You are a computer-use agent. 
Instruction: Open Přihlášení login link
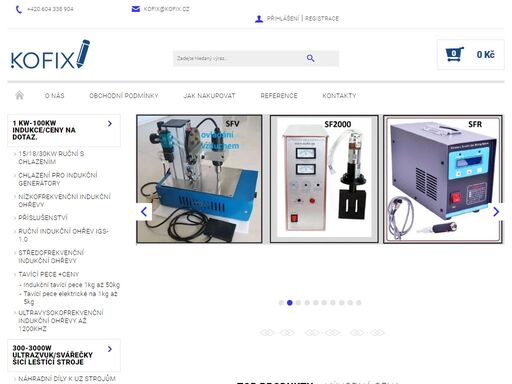tap(283, 19)
